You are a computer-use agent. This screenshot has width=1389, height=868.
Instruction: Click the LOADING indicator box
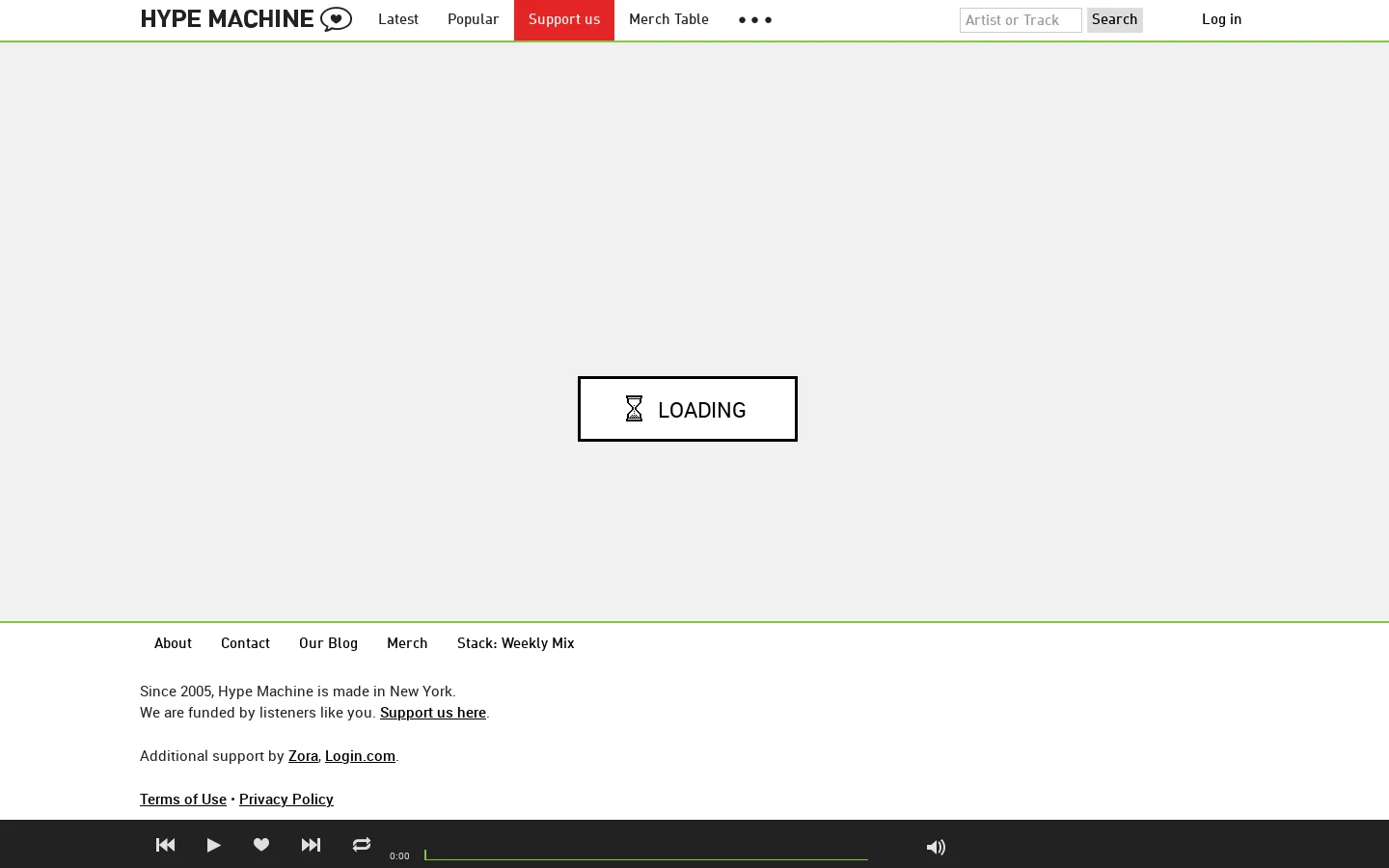pyautogui.click(x=688, y=409)
